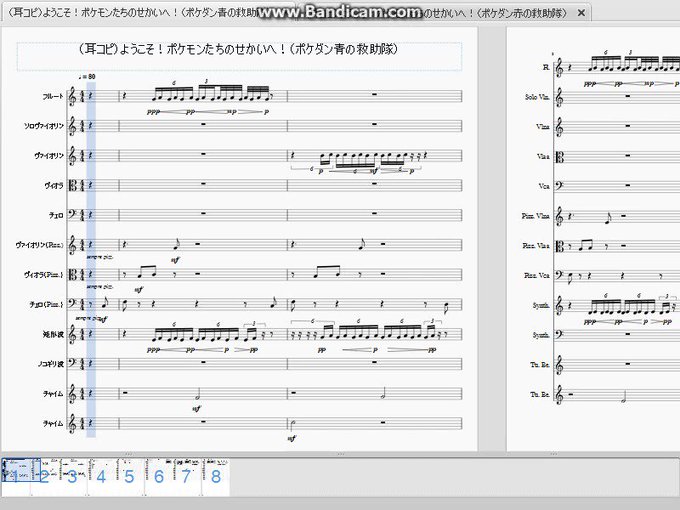
Task: Click the alto clef of the ヴィオラ(Pizz.) staff
Action: [72, 275]
